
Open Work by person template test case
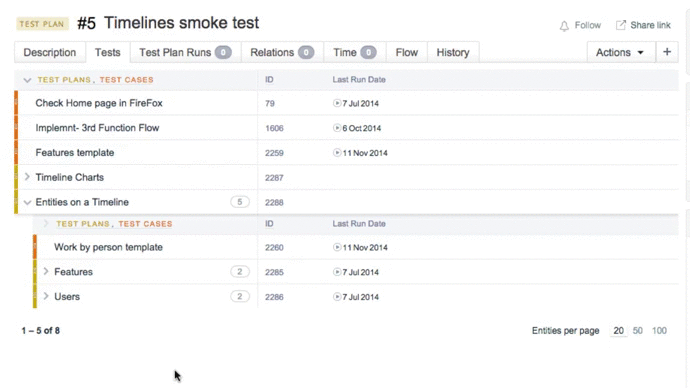(108, 247)
